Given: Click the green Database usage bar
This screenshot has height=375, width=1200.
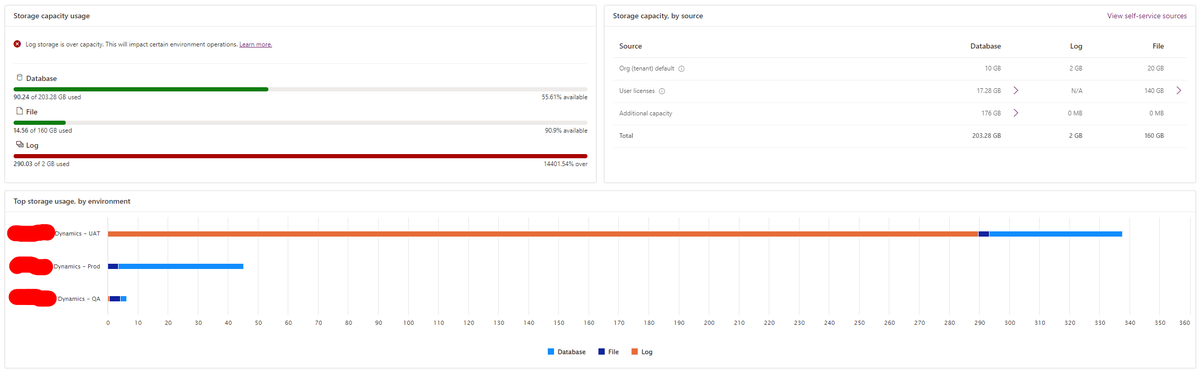Looking at the screenshot, I should (141, 89).
